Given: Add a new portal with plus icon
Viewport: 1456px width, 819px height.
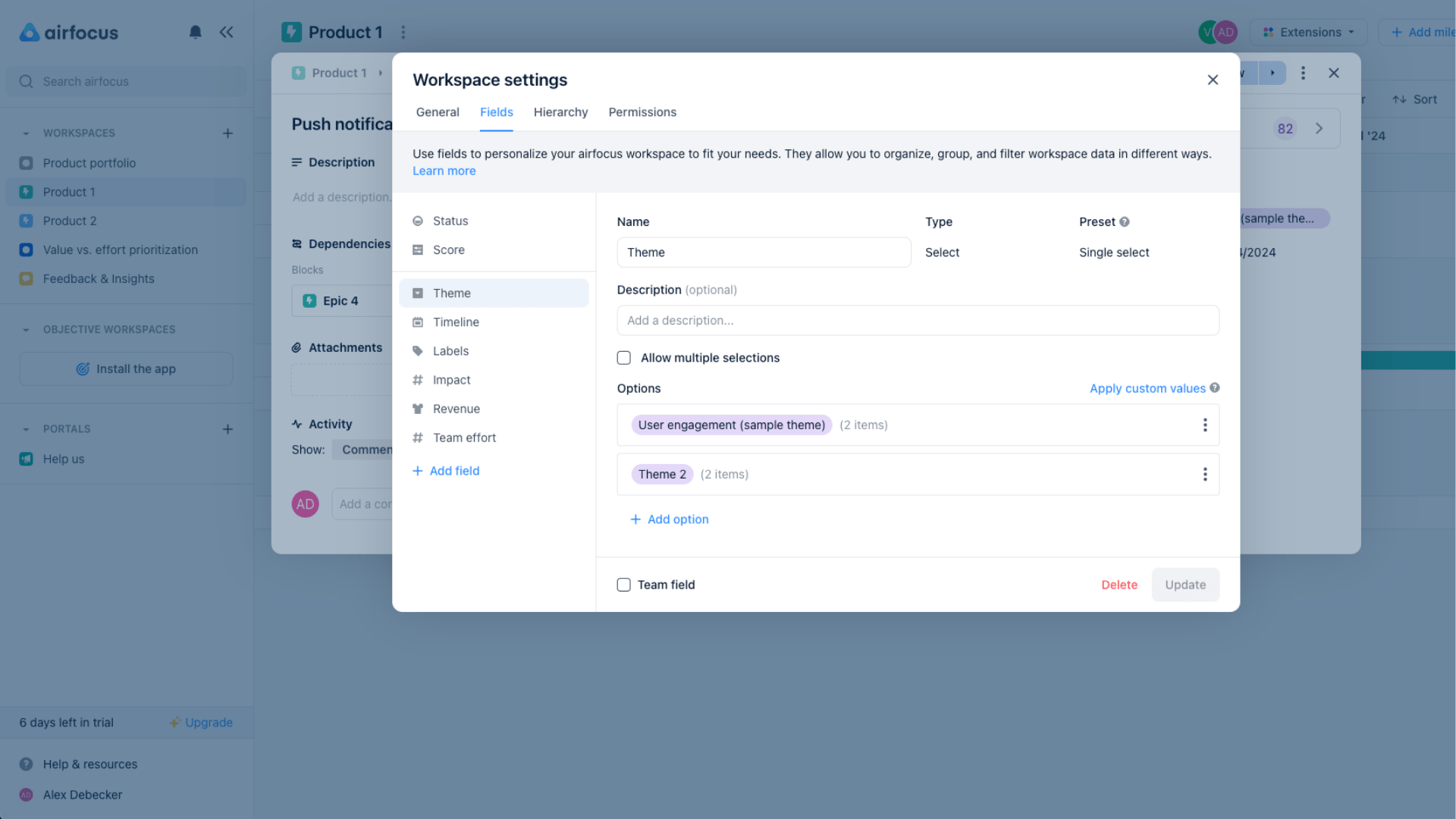Looking at the screenshot, I should click(227, 428).
